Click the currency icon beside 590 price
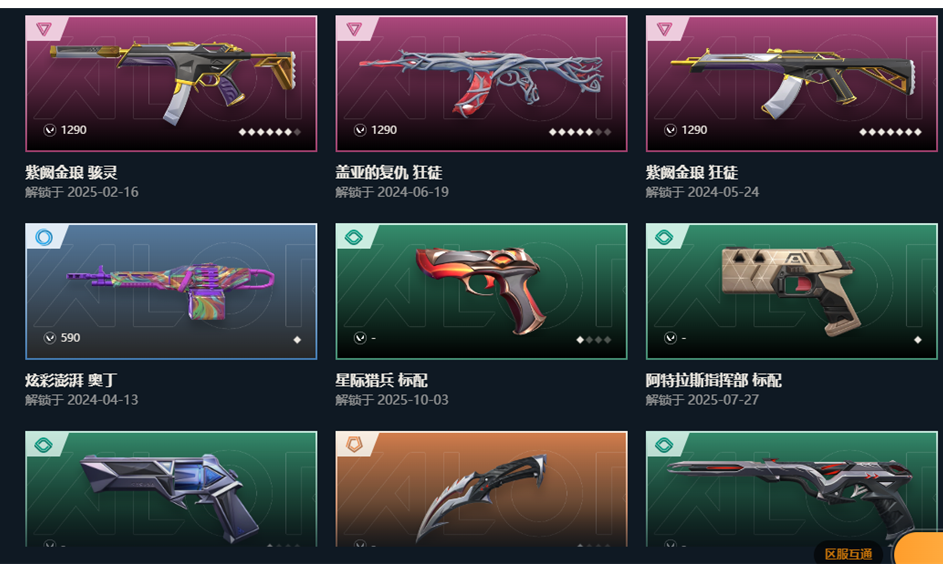The height and width of the screenshot is (564, 943). [50, 338]
